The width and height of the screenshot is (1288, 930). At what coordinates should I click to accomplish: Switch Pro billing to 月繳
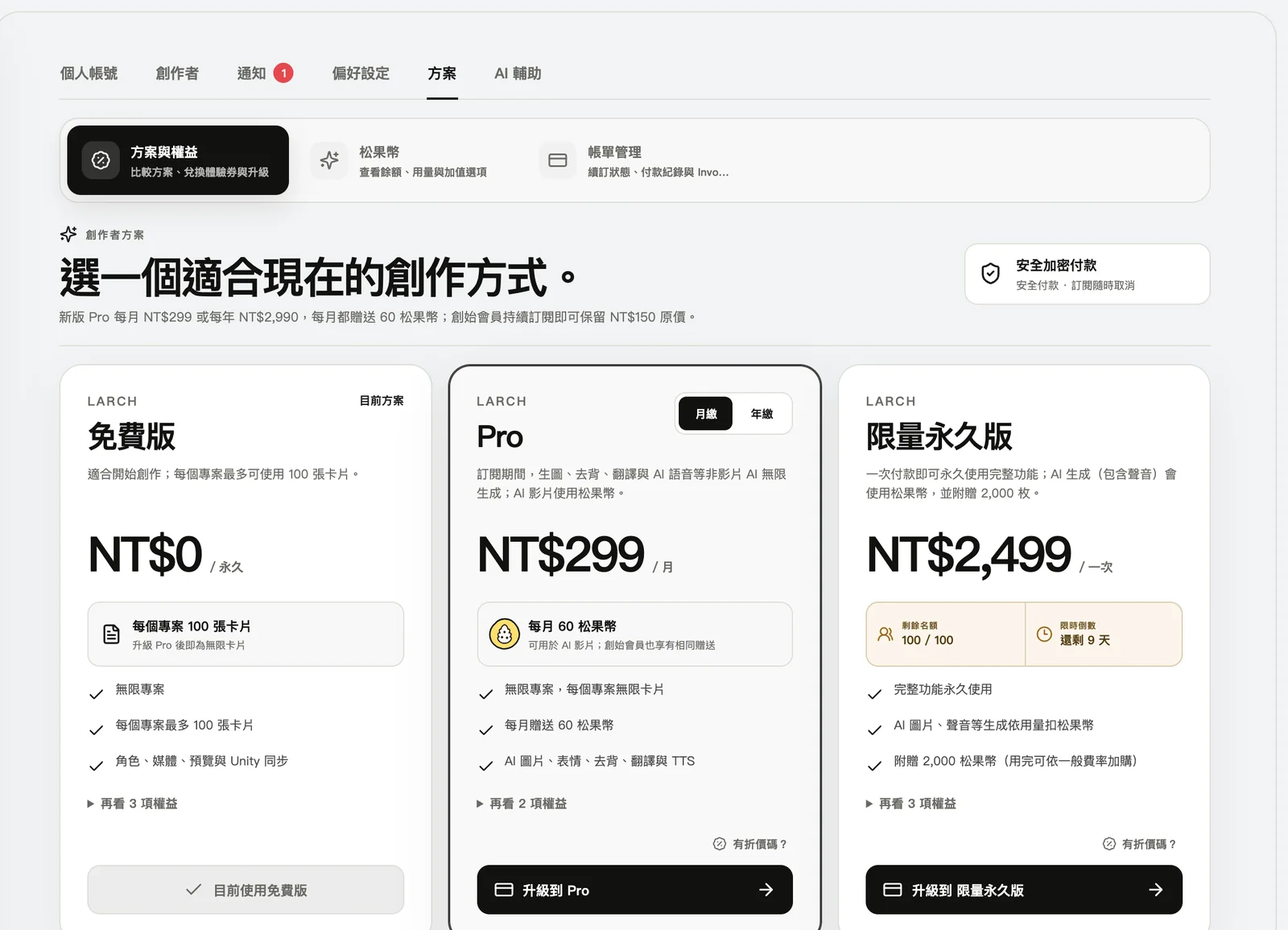coord(706,414)
